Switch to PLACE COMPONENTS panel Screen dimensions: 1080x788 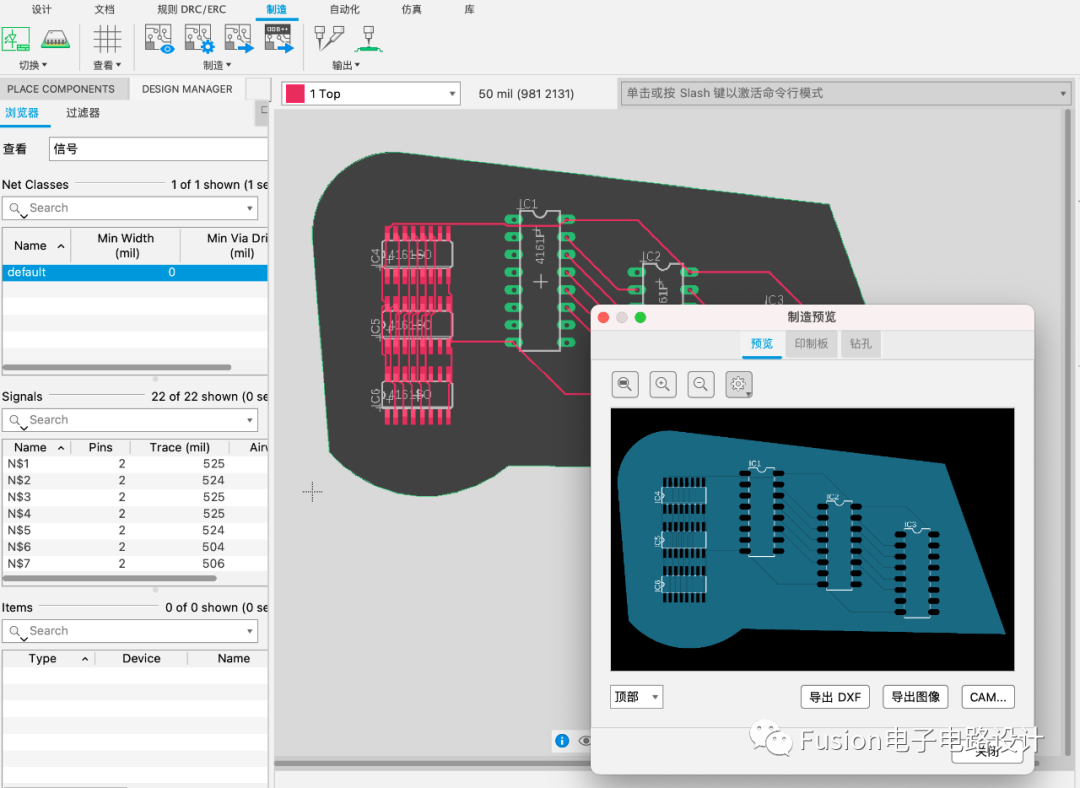[x=61, y=89]
